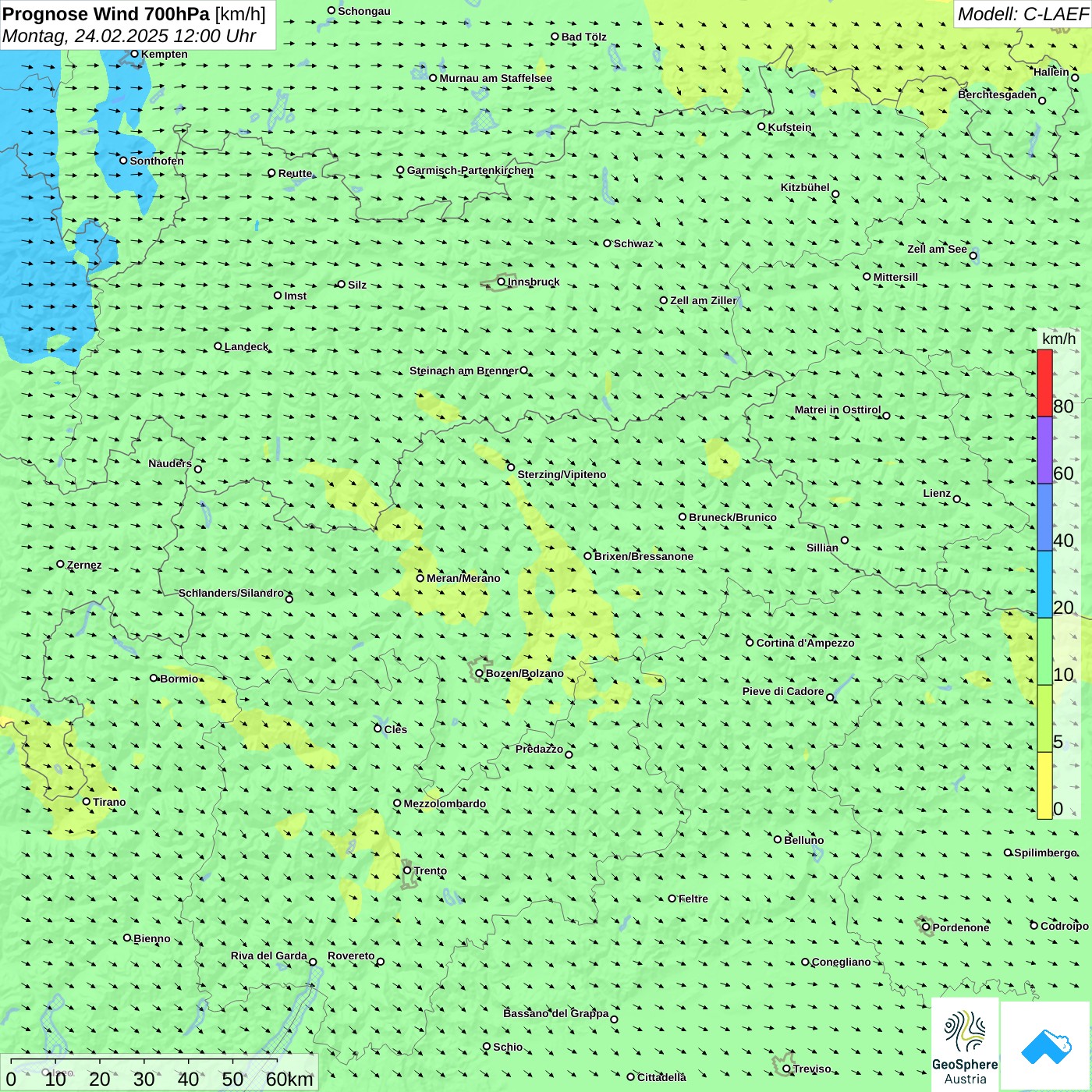Click the red 80 km/h legend color
The width and height of the screenshot is (1092, 1092).
pyautogui.click(x=1044, y=383)
